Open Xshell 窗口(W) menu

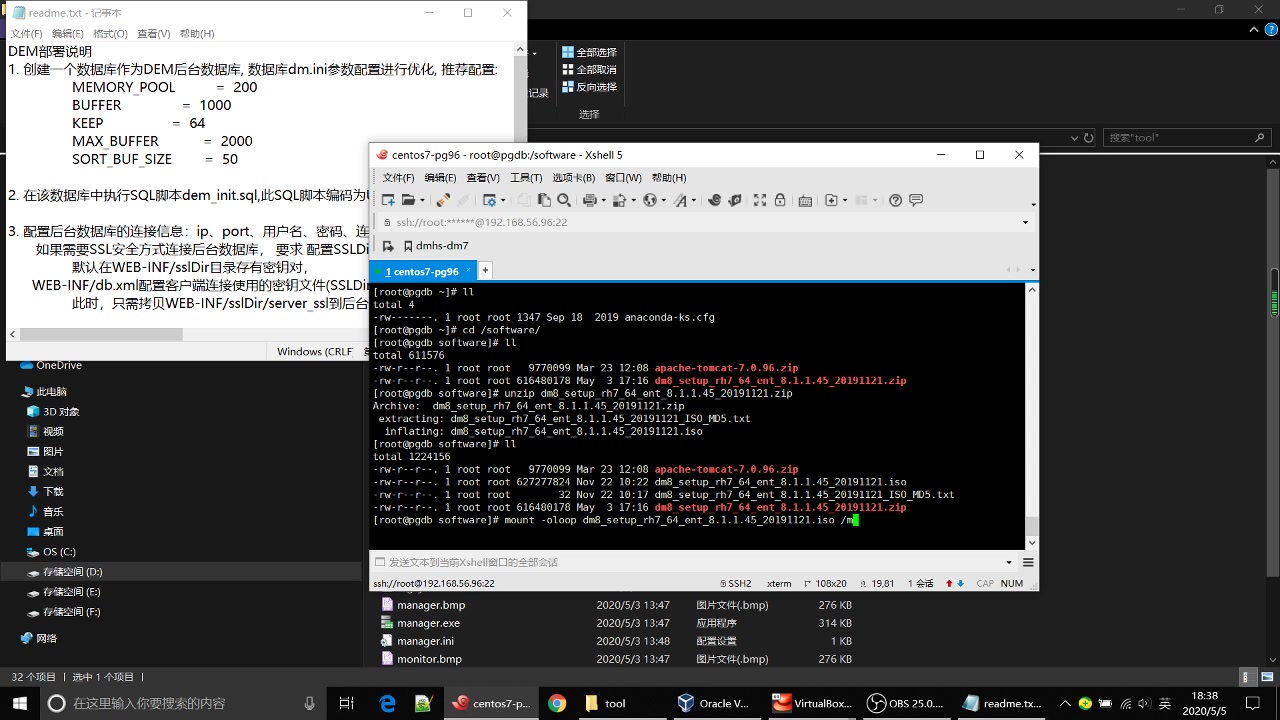point(623,178)
